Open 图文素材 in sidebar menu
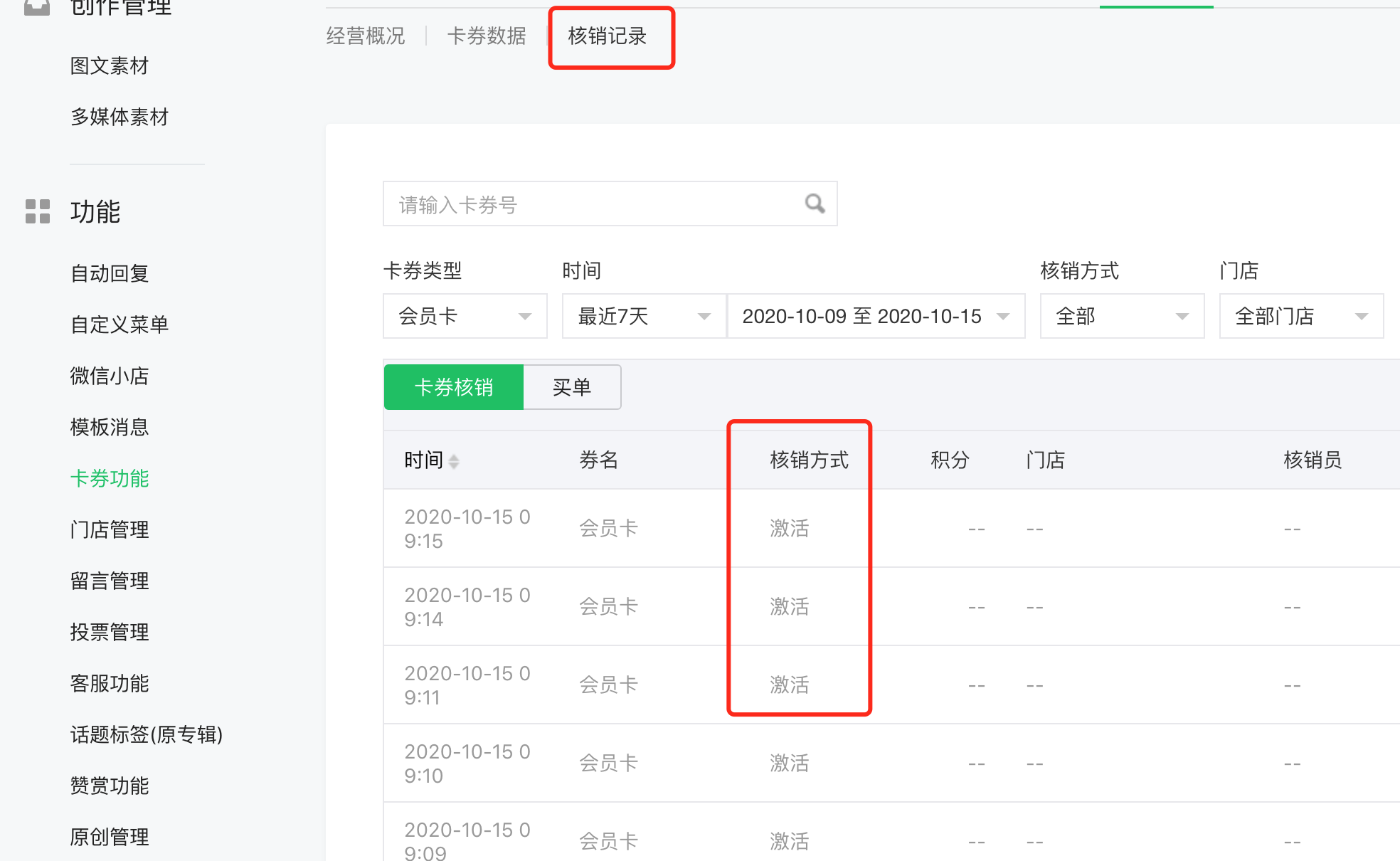Viewport: 1400px width, 861px height. pos(110,65)
